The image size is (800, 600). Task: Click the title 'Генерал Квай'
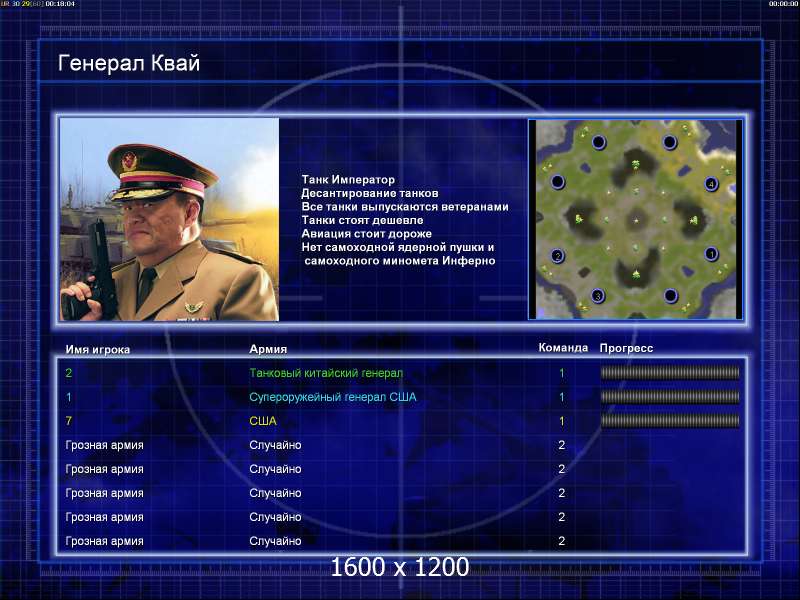coord(129,63)
